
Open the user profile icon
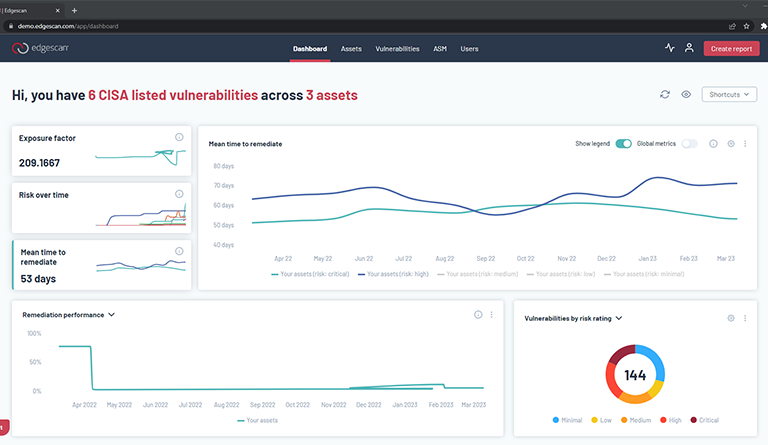click(689, 47)
